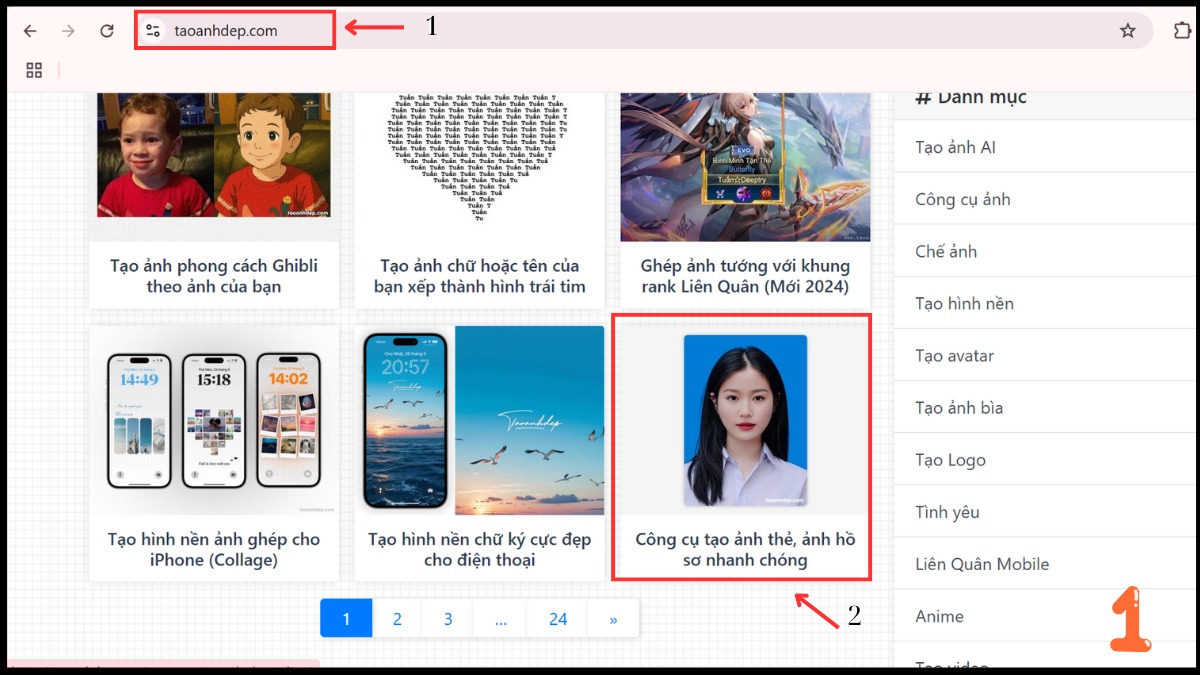Open the "Chế ảnh" category link

click(944, 251)
